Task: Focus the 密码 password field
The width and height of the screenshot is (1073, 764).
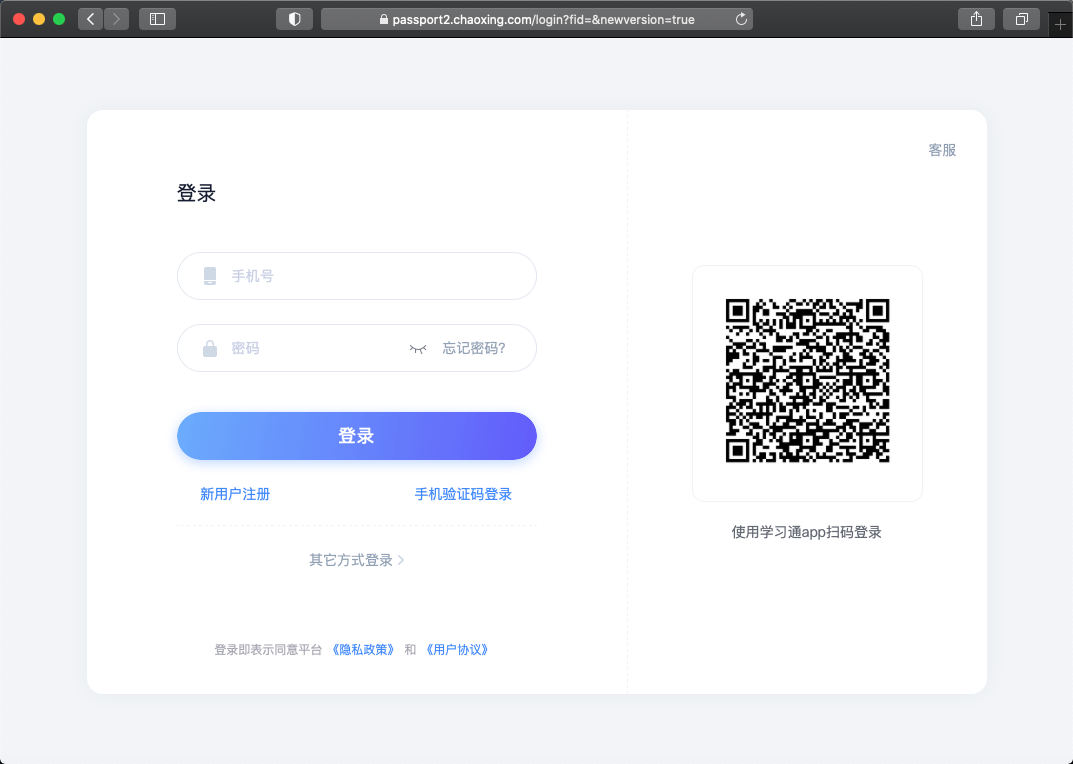Action: [x=357, y=348]
